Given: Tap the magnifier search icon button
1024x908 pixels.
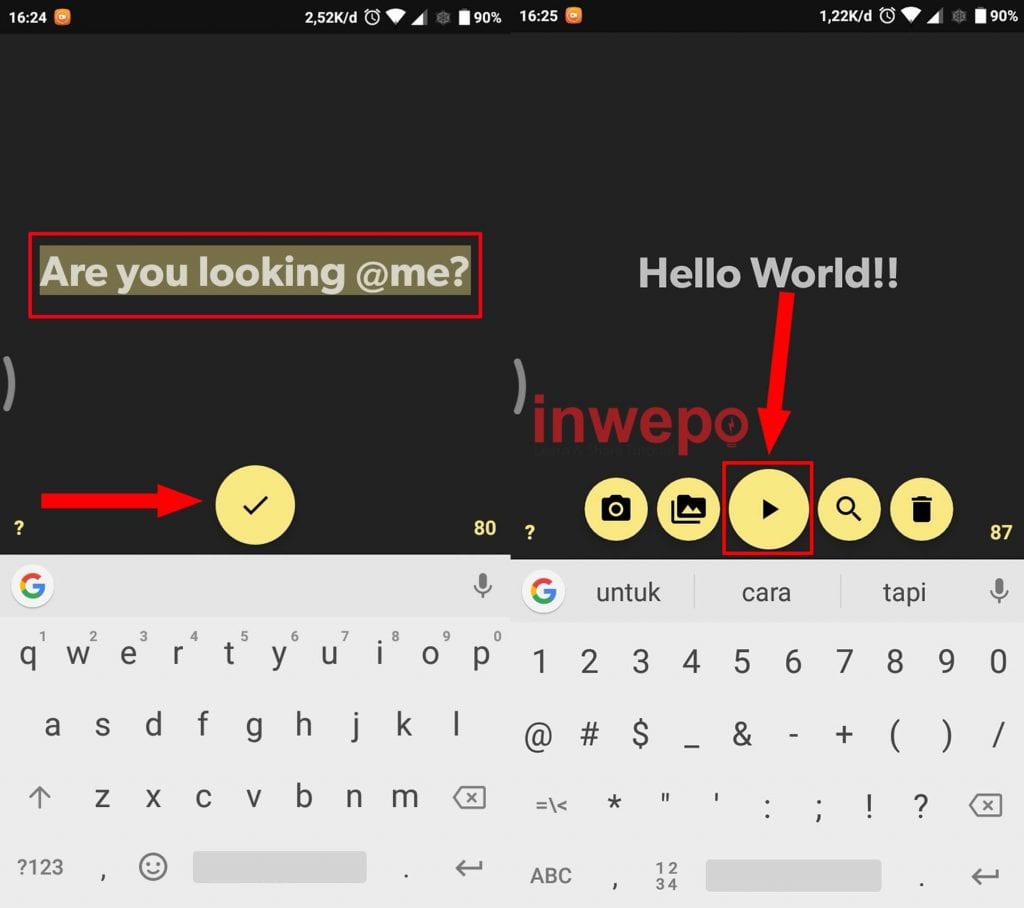Looking at the screenshot, I should pos(848,509).
